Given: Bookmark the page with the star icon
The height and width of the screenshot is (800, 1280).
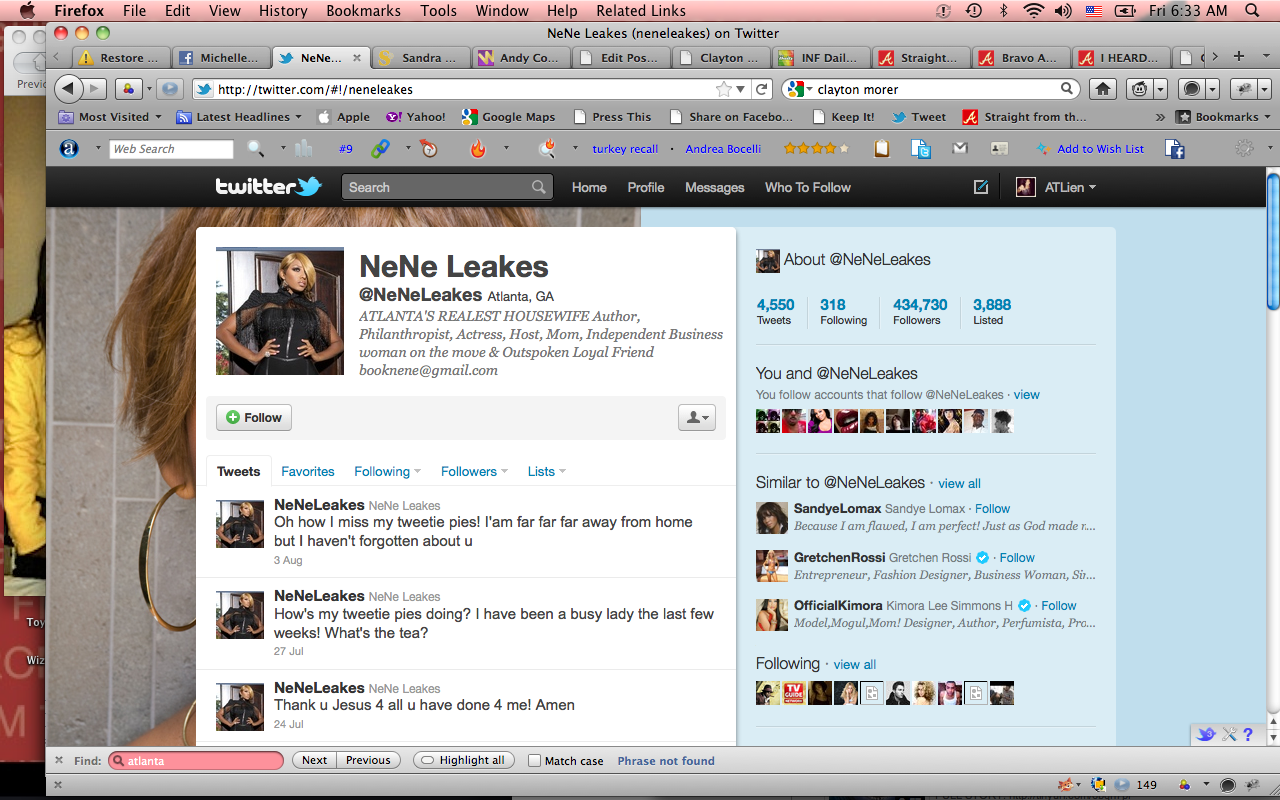Looking at the screenshot, I should tap(723, 89).
